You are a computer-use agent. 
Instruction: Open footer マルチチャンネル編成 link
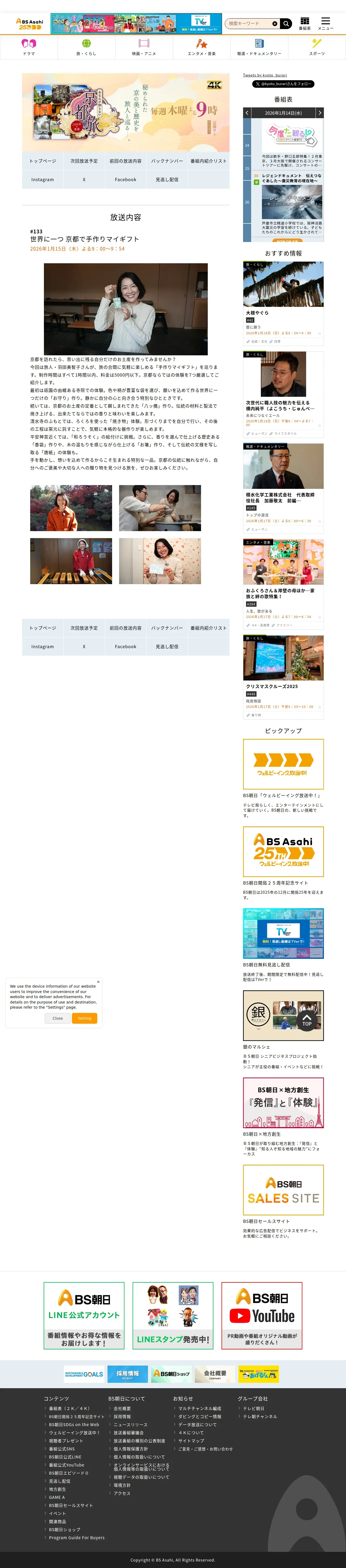[x=200, y=1409]
